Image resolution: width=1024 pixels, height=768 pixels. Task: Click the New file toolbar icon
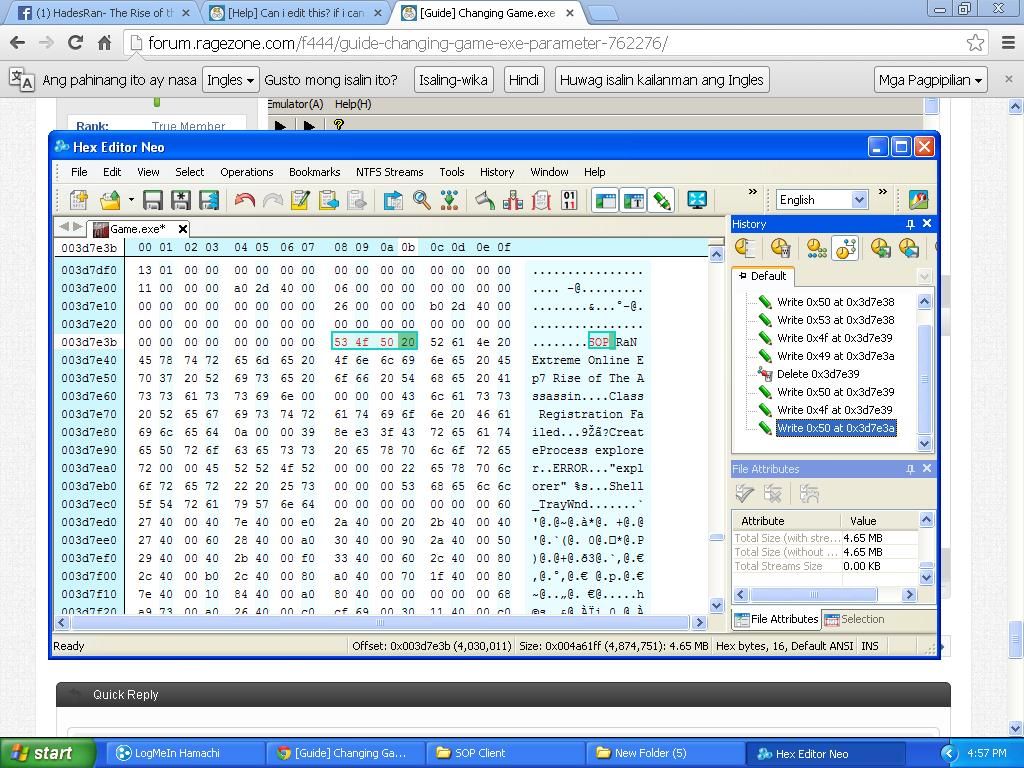(78, 200)
